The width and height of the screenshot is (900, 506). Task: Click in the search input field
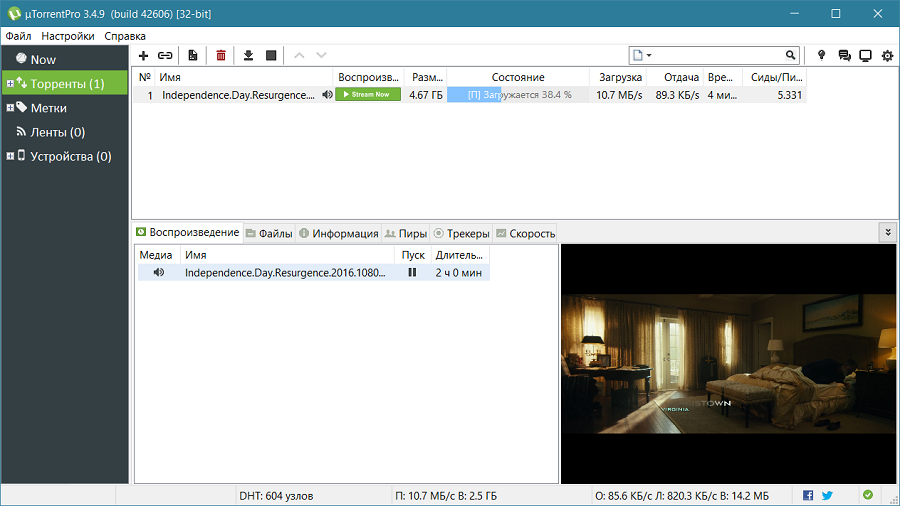717,56
